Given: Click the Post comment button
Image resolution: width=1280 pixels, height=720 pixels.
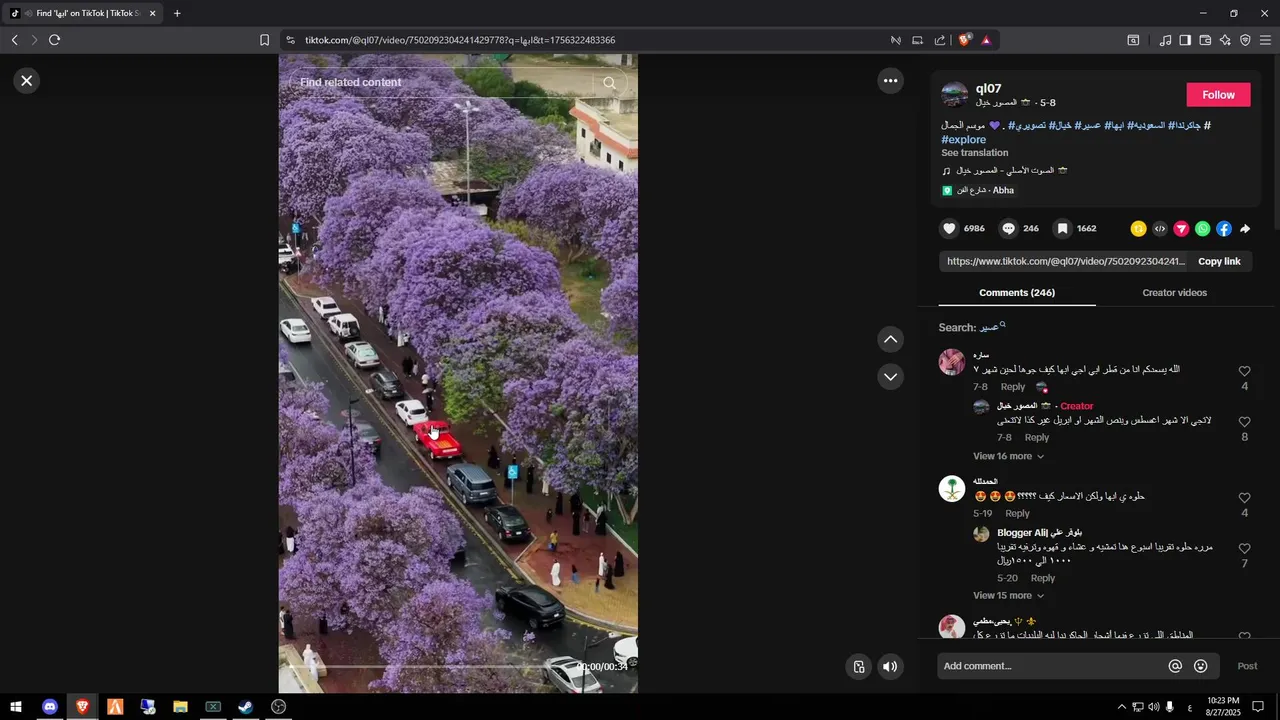Looking at the screenshot, I should pyautogui.click(x=1247, y=667).
